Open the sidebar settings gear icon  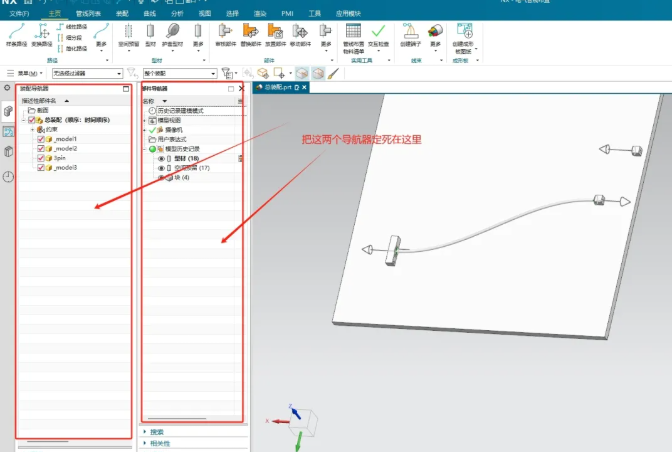(x=8, y=89)
